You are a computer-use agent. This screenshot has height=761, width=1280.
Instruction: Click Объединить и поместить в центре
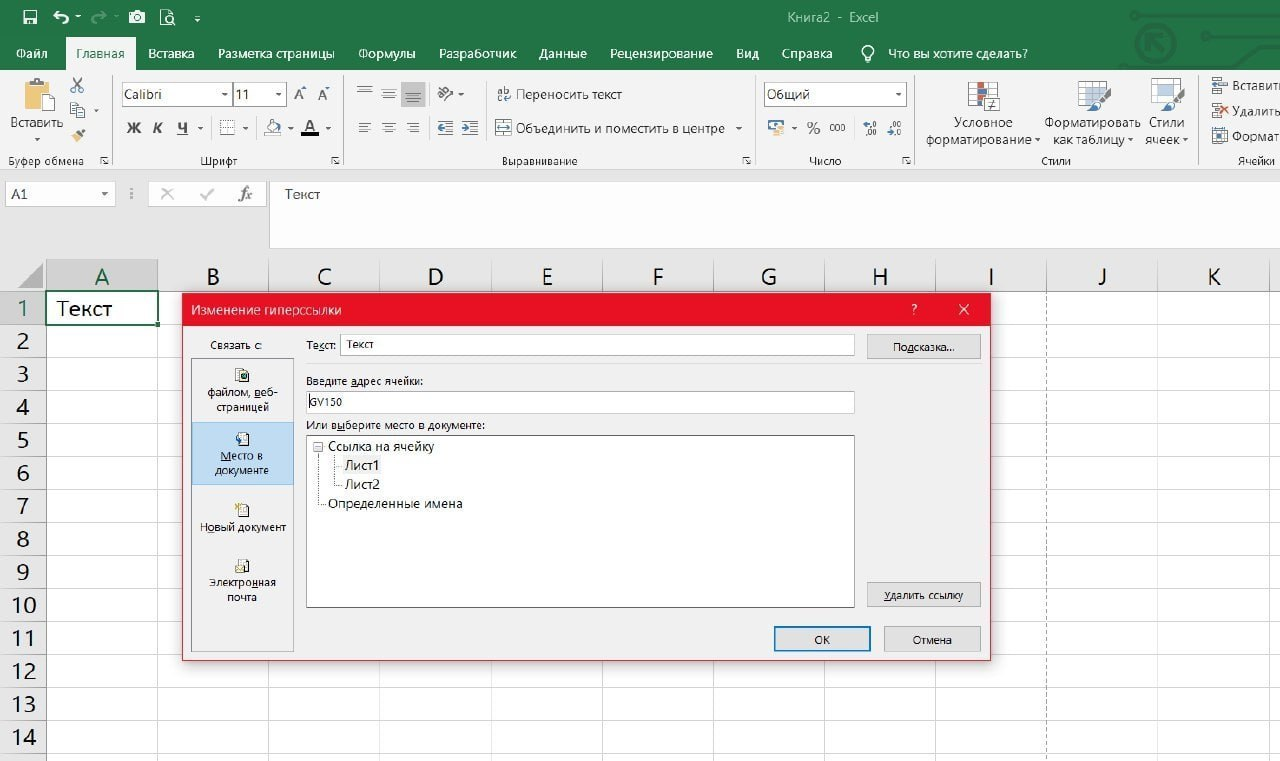click(611, 128)
